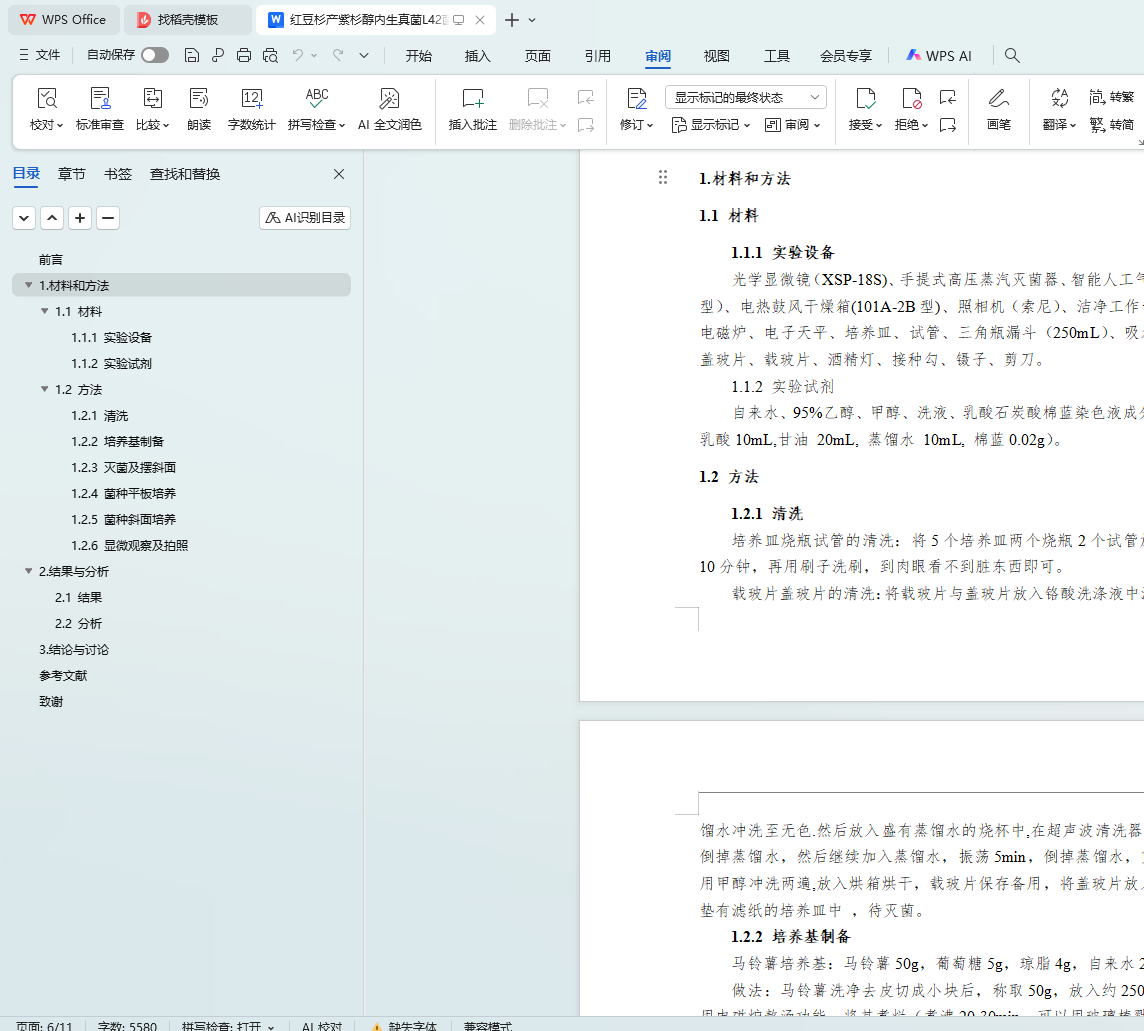Screen dimensions: 1144x1031
Task: Close the navigation pane with X
Action: click(x=339, y=174)
